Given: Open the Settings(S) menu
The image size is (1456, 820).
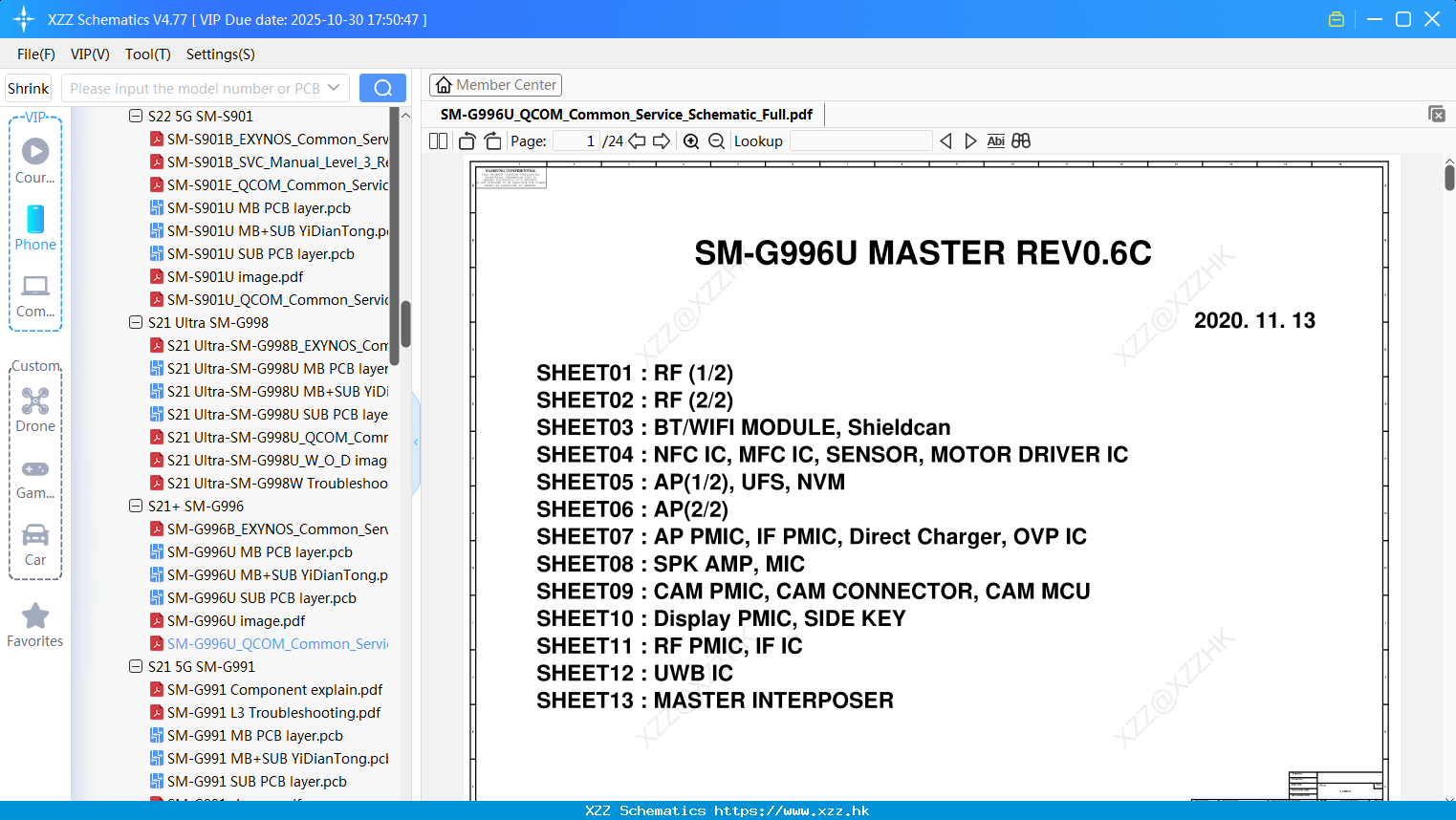Looking at the screenshot, I should click(221, 54).
